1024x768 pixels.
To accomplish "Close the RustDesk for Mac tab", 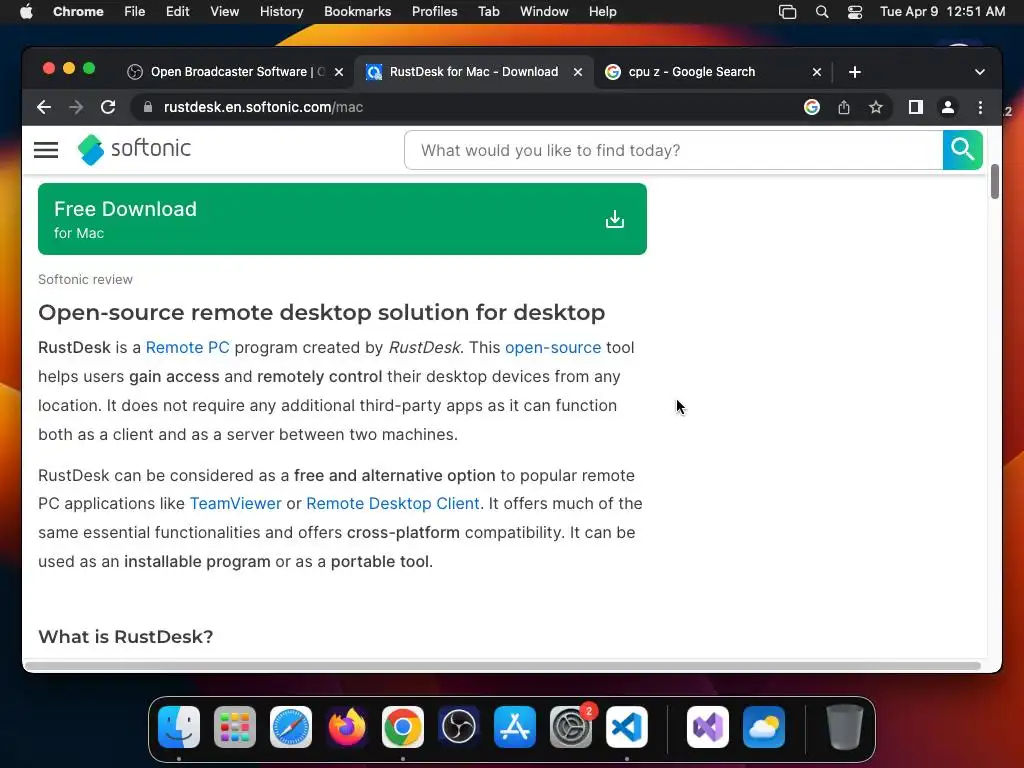I will [x=578, y=72].
